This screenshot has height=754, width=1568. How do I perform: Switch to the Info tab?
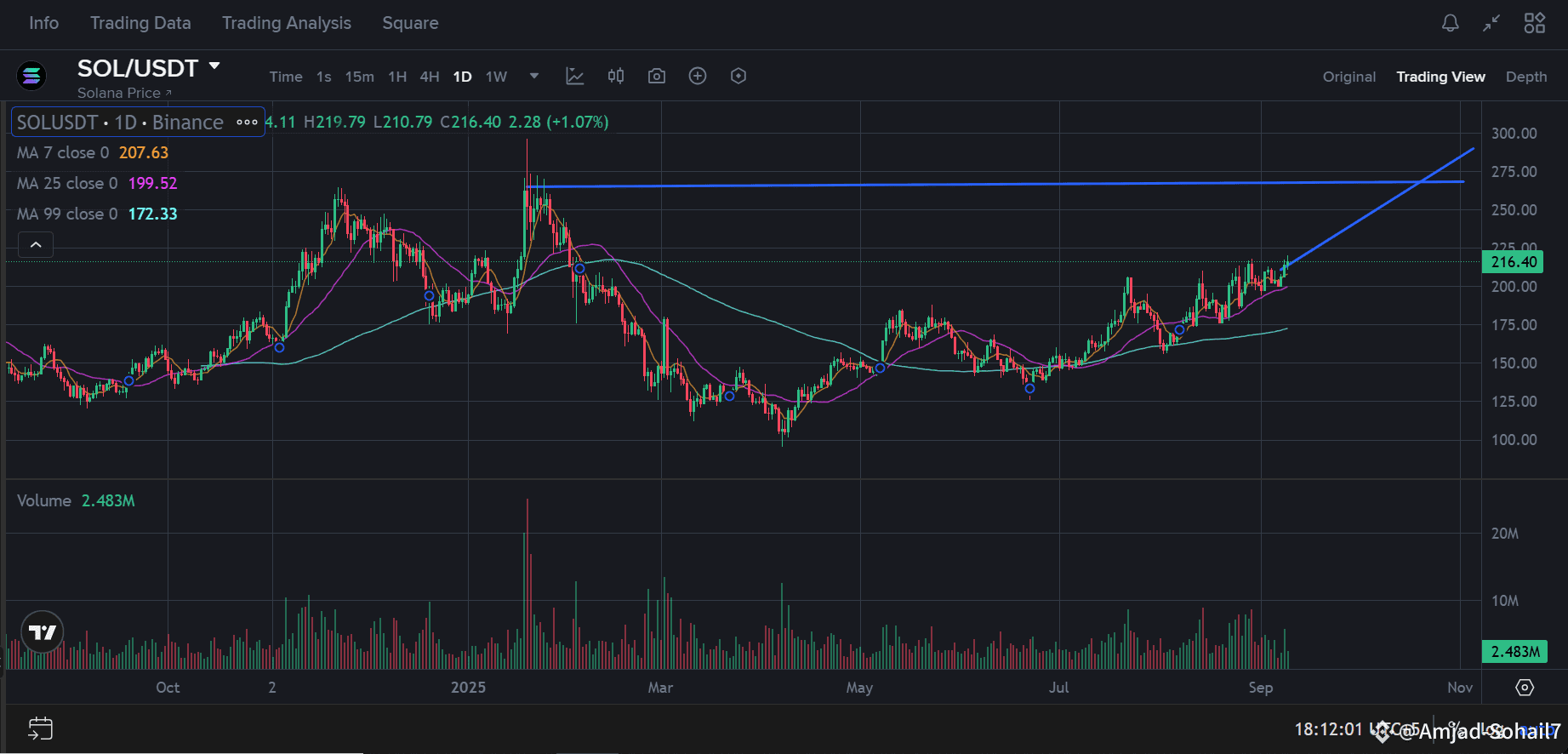tap(43, 23)
